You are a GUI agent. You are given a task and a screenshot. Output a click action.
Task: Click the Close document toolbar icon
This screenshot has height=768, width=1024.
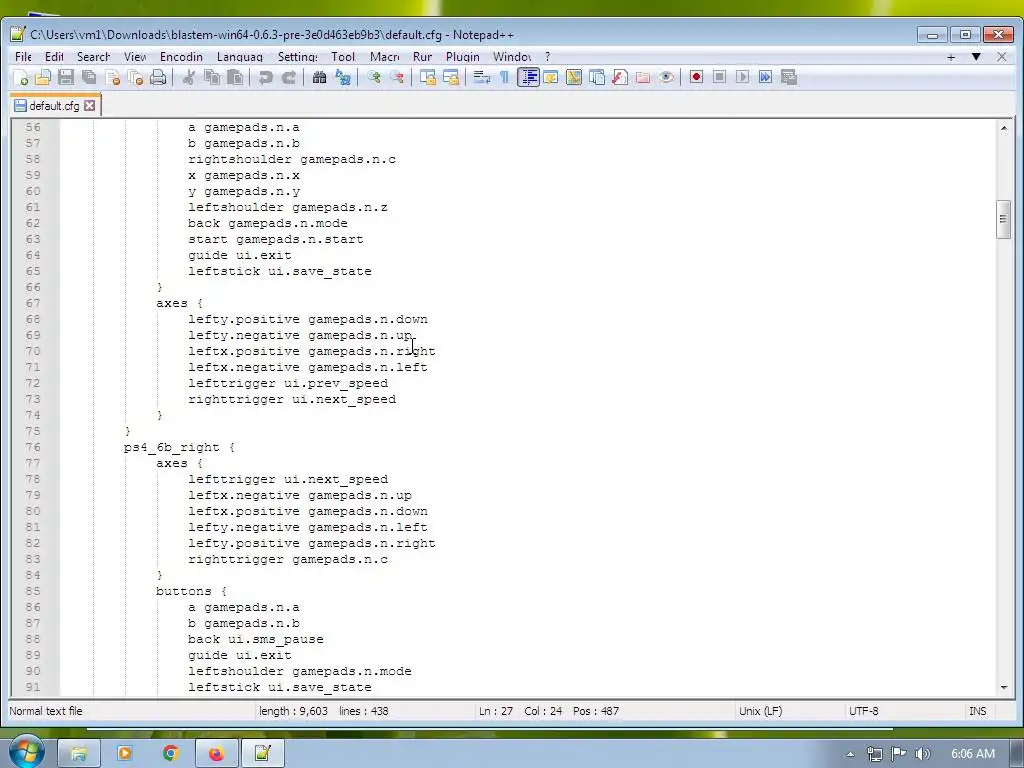(x=112, y=78)
